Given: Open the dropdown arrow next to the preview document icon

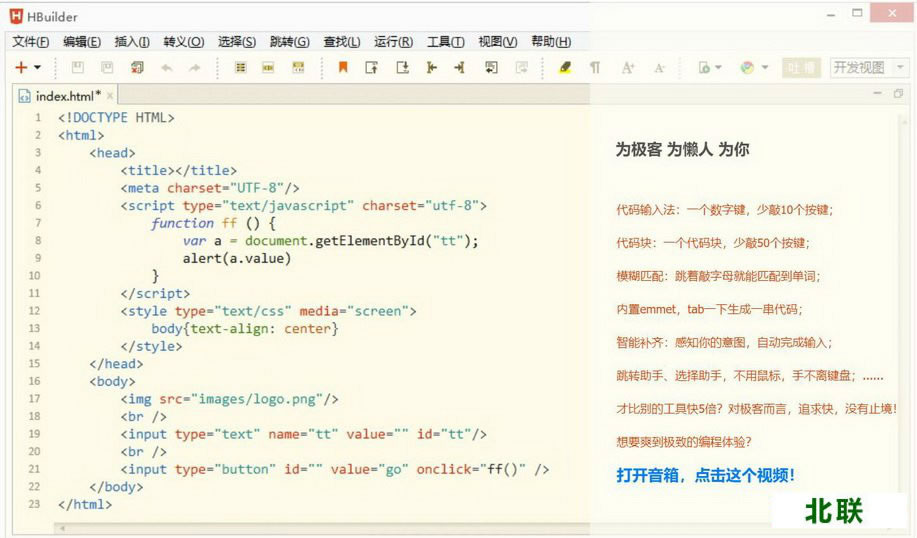Looking at the screenshot, I should [x=719, y=68].
